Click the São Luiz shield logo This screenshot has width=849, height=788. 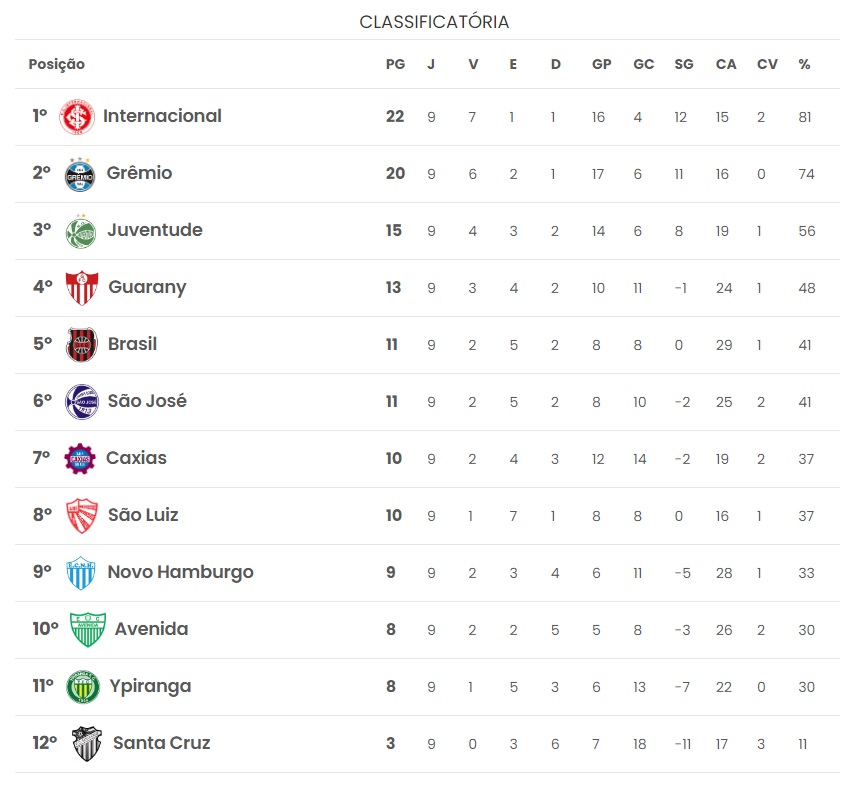click(x=82, y=516)
